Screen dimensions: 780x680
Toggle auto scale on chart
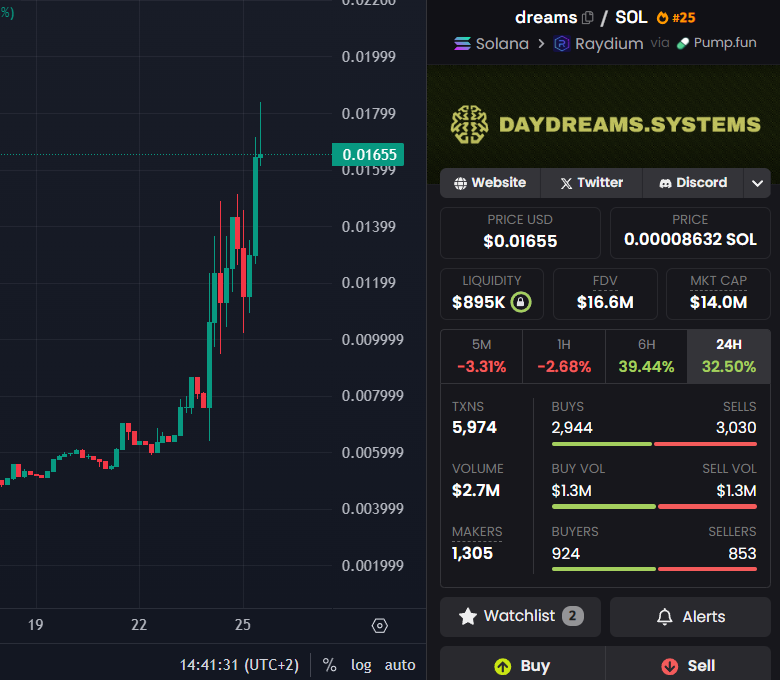click(x=400, y=665)
